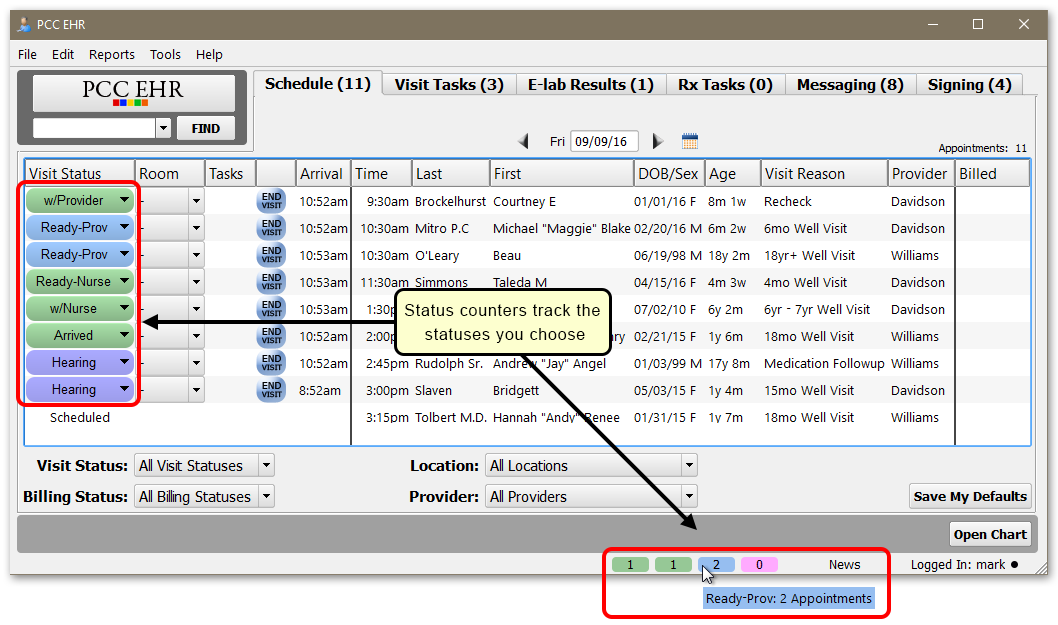The width and height of the screenshot is (1058, 625).
Task: Click the Logged In: mark status indicator
Action: 964,565
